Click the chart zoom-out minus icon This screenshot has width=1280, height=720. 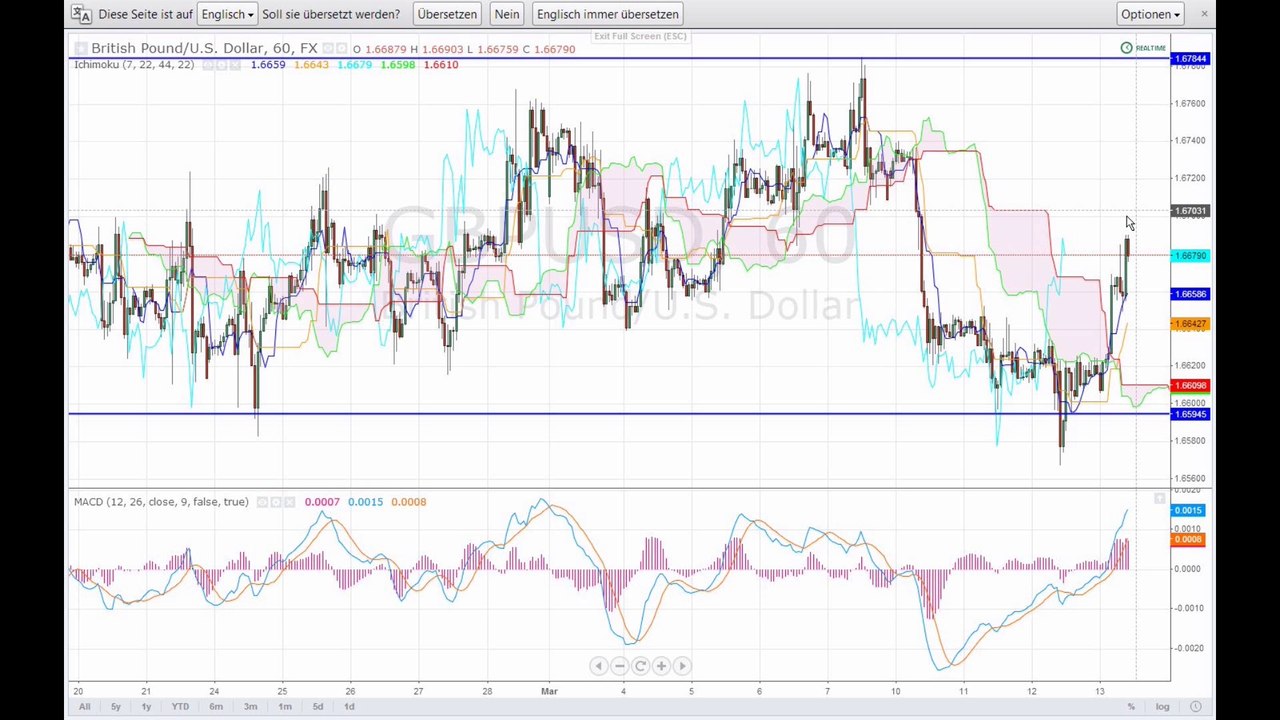(x=619, y=666)
